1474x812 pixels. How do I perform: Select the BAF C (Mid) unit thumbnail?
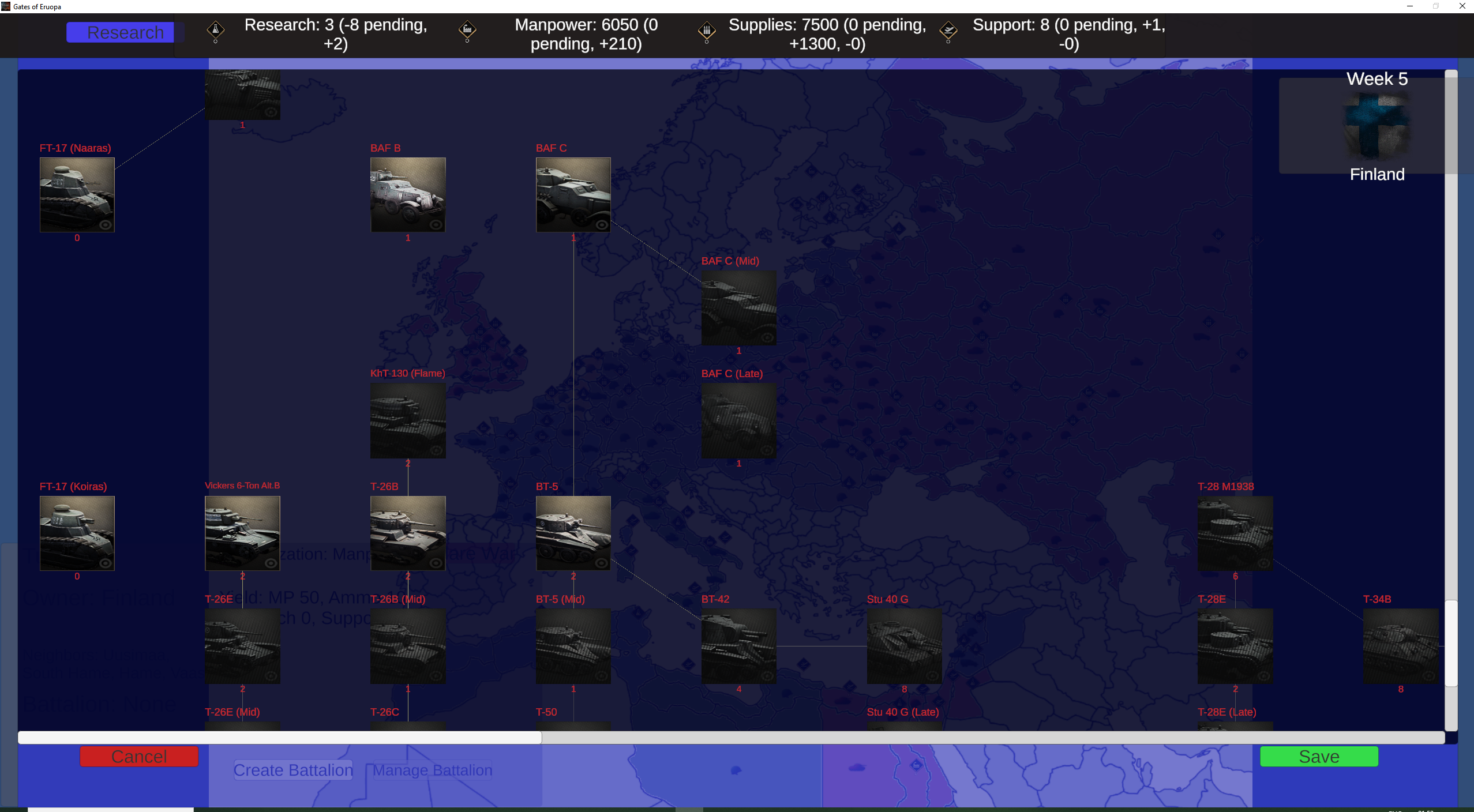pyautogui.click(x=739, y=308)
